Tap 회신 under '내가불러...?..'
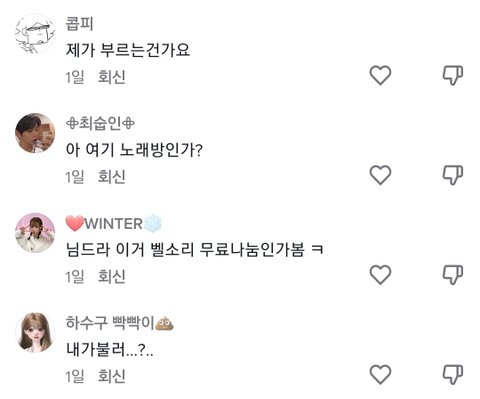This screenshot has width=480, height=399. point(112,376)
